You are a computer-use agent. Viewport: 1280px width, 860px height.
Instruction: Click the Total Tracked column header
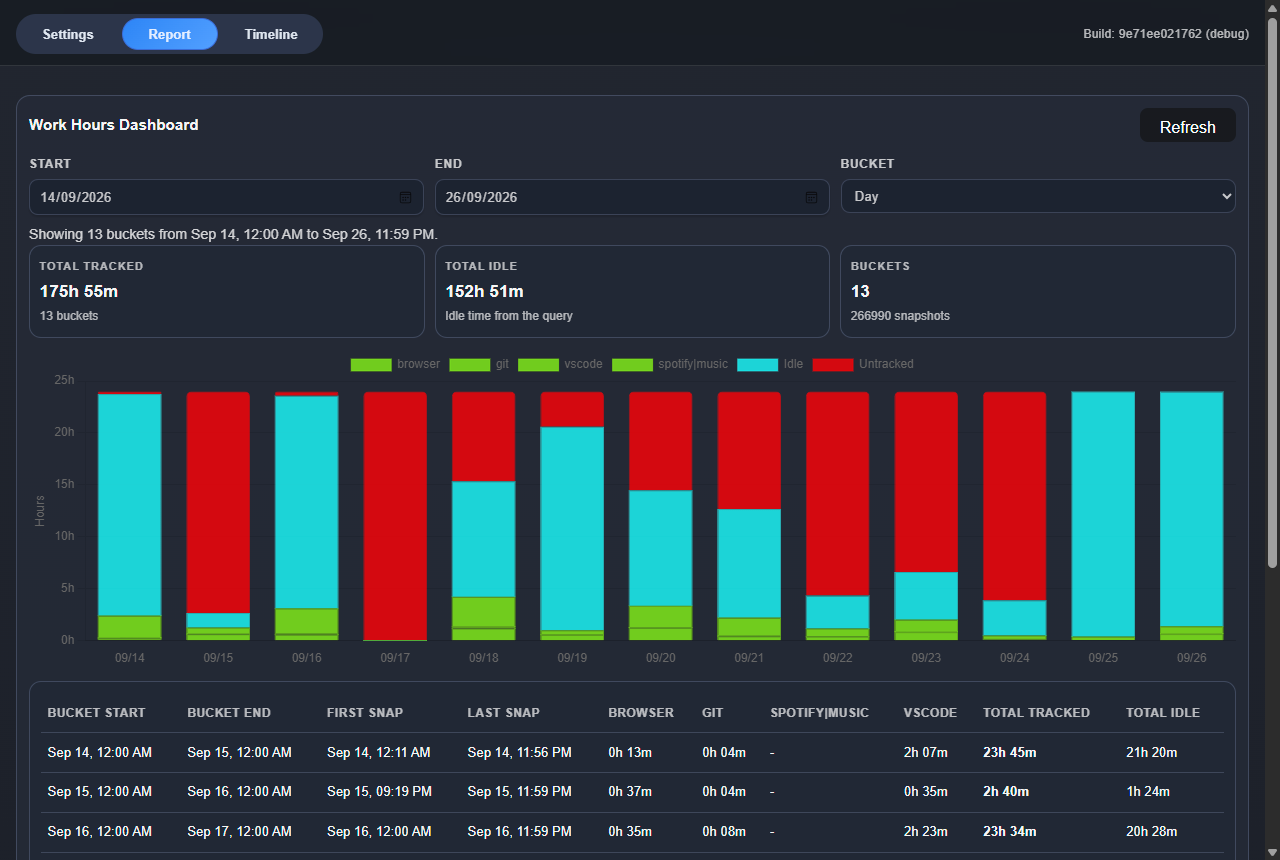(1036, 713)
